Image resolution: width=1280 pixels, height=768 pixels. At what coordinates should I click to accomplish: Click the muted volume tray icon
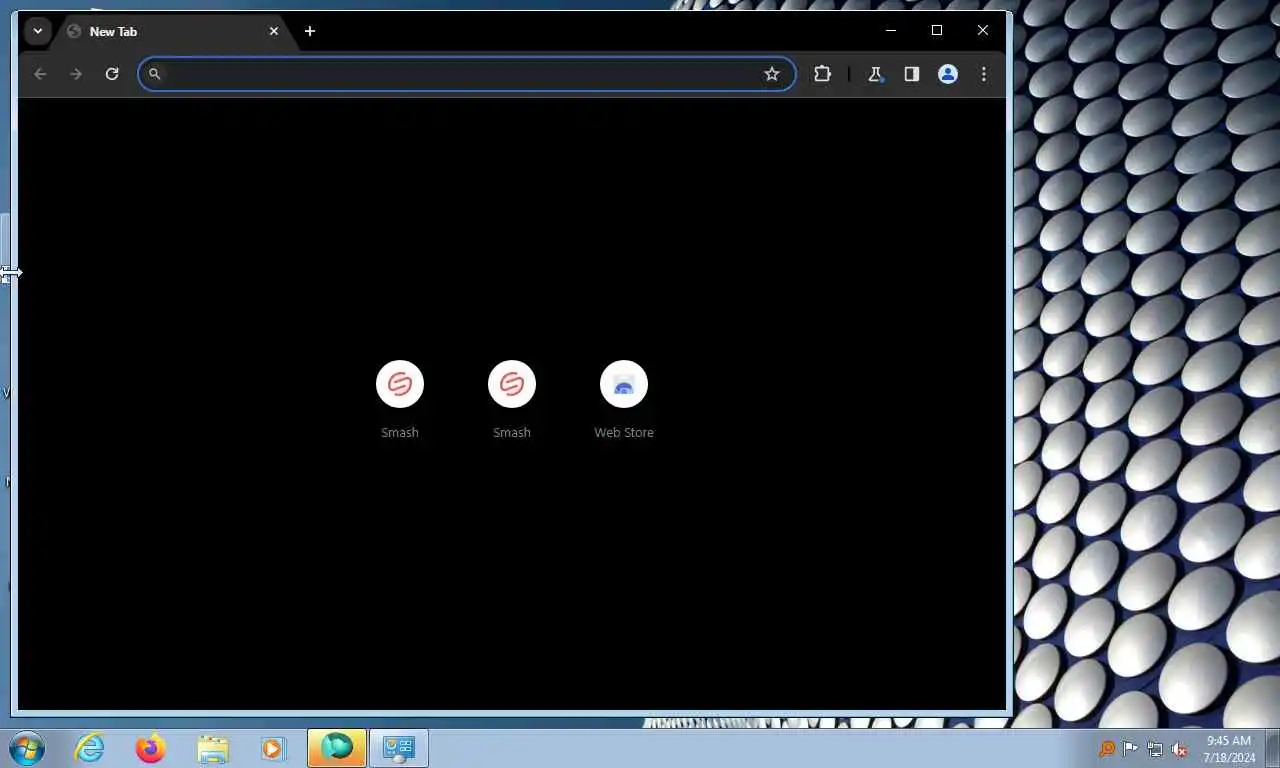(x=1179, y=749)
